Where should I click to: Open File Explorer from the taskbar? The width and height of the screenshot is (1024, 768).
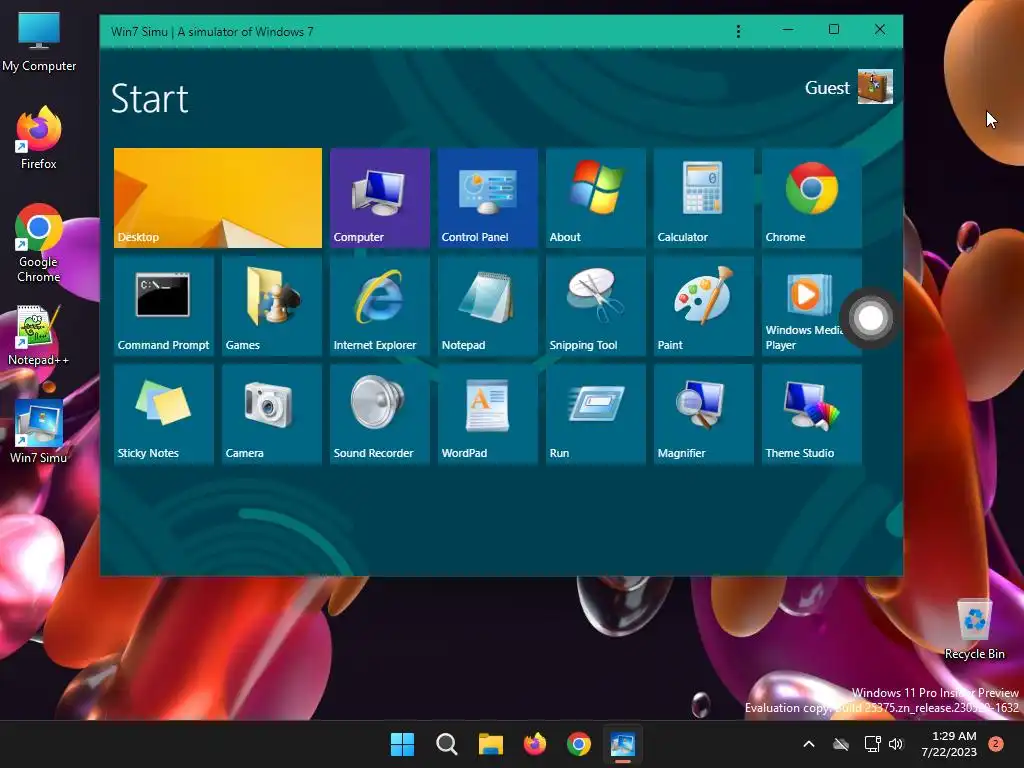tap(490, 744)
